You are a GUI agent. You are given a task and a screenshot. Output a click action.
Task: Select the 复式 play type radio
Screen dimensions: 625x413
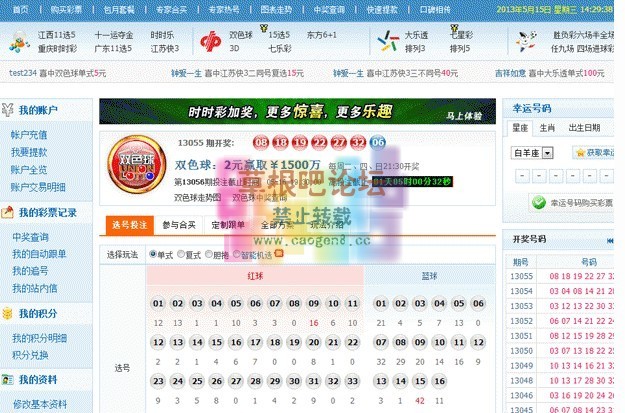[x=181, y=254]
